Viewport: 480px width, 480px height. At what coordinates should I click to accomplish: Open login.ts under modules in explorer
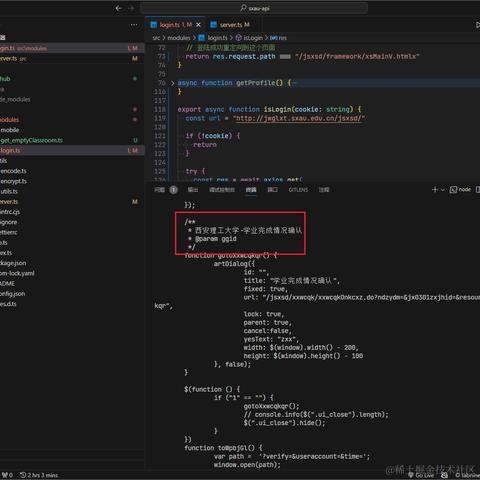click(x=72, y=151)
